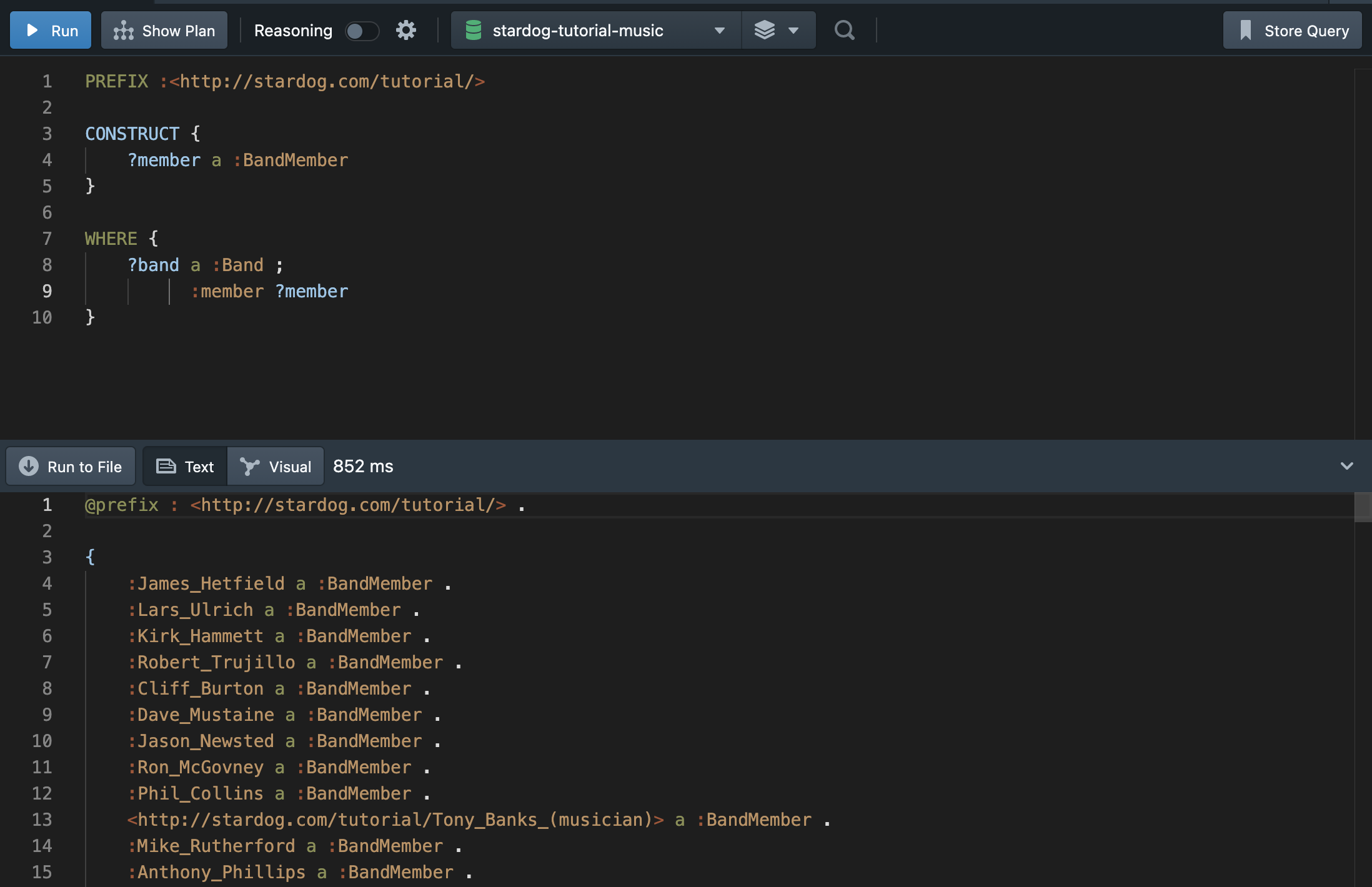Click ':Cliff_Burton' in results
1372x887 pixels.
tap(196, 688)
